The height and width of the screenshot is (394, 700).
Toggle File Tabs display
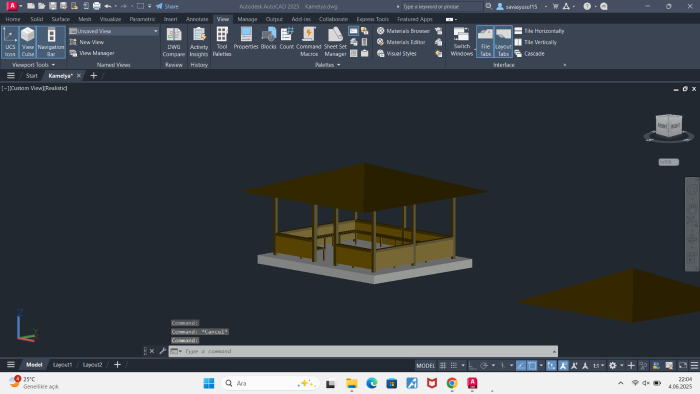click(485, 42)
